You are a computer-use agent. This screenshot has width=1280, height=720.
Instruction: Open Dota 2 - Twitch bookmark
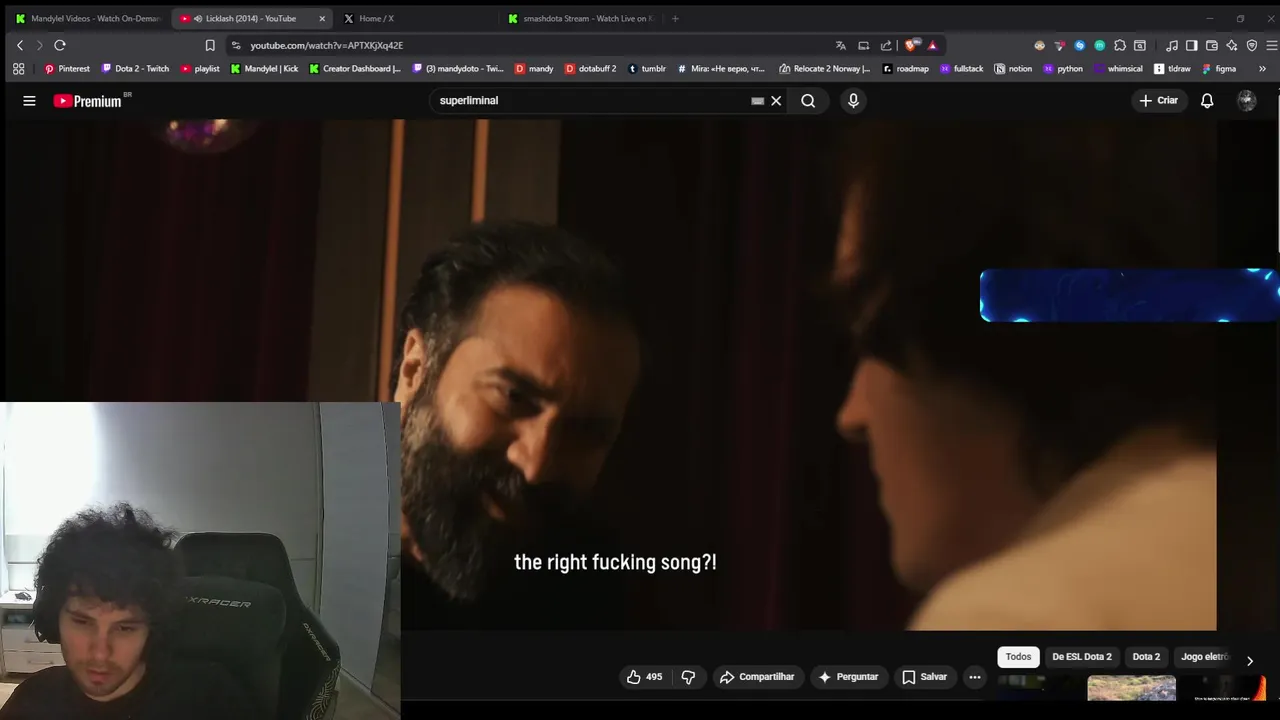135,69
